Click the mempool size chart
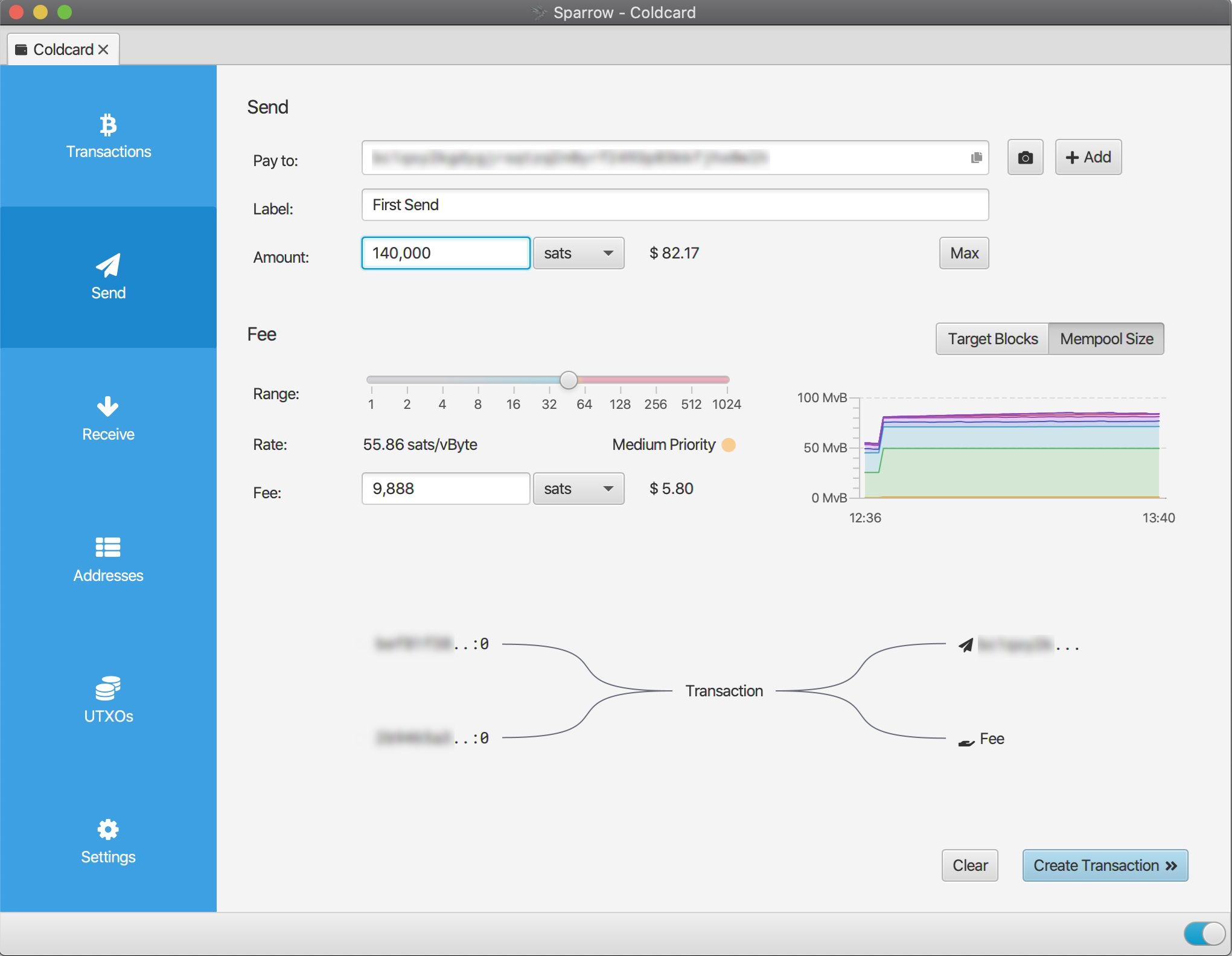 (1012, 448)
